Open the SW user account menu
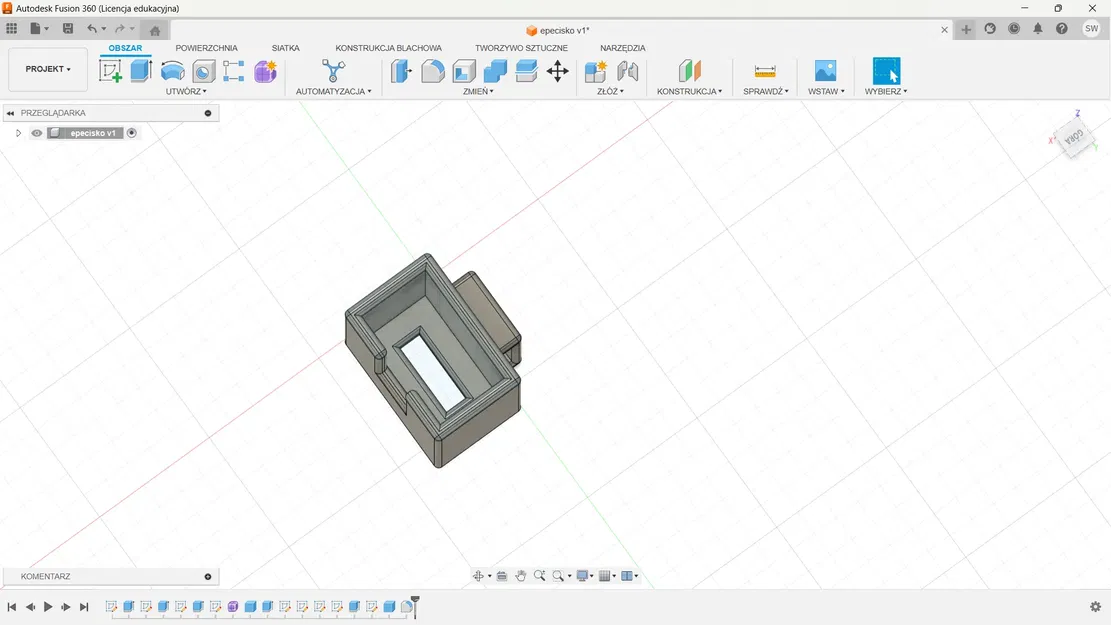This screenshot has width=1111, height=625. pos(1091,28)
